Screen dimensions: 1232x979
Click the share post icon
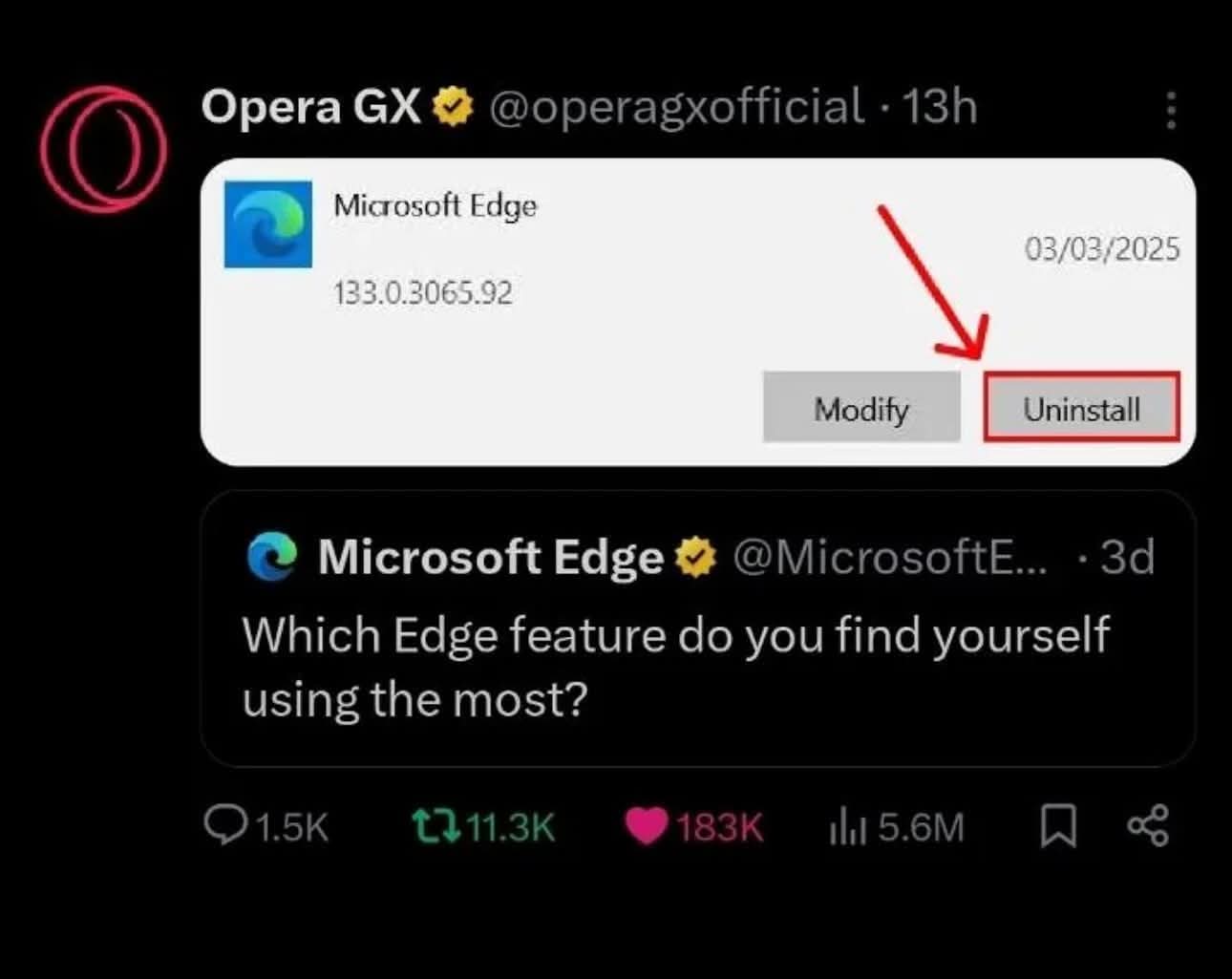(x=1147, y=826)
